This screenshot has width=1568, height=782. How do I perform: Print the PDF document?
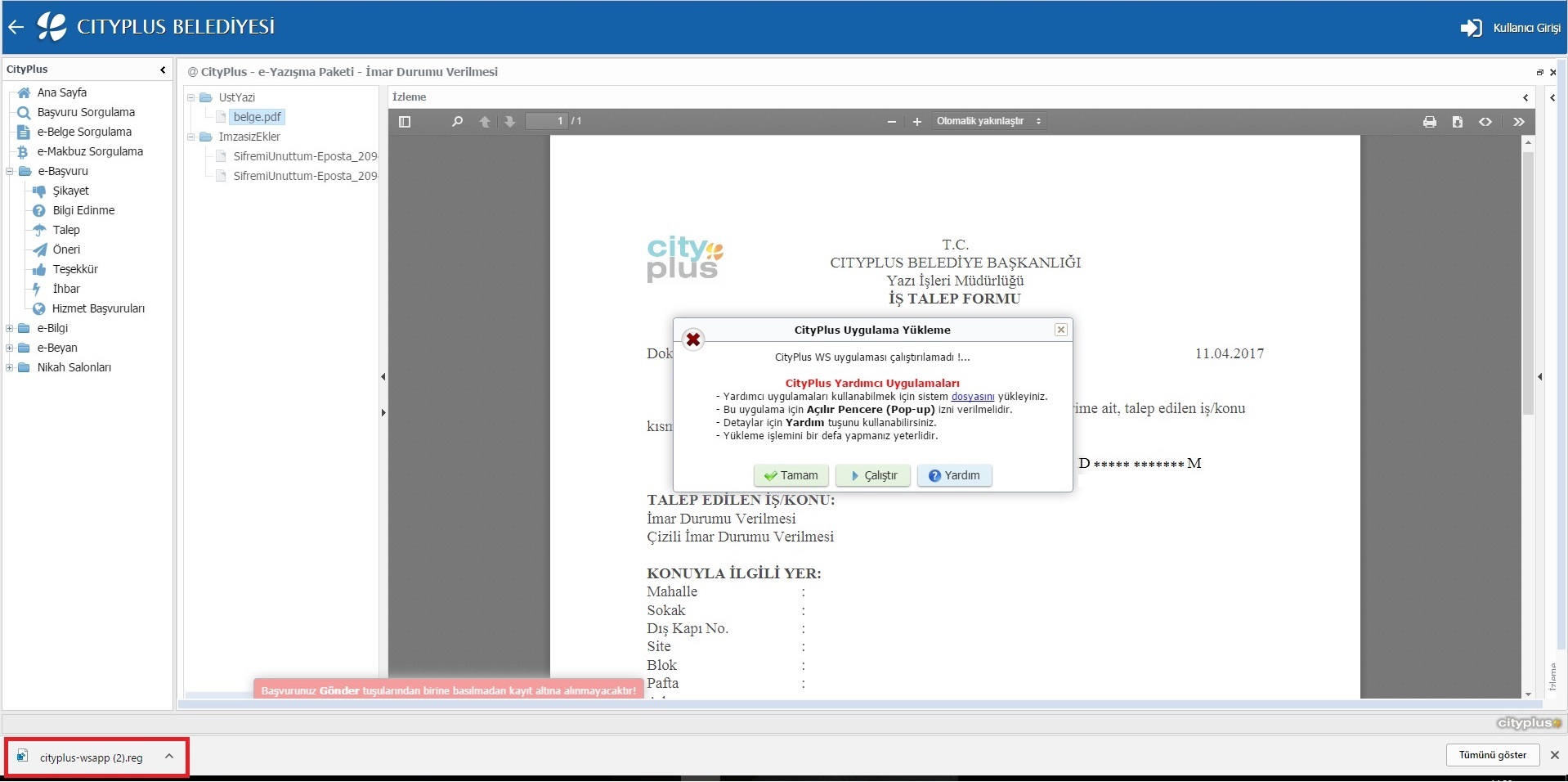tap(1430, 122)
